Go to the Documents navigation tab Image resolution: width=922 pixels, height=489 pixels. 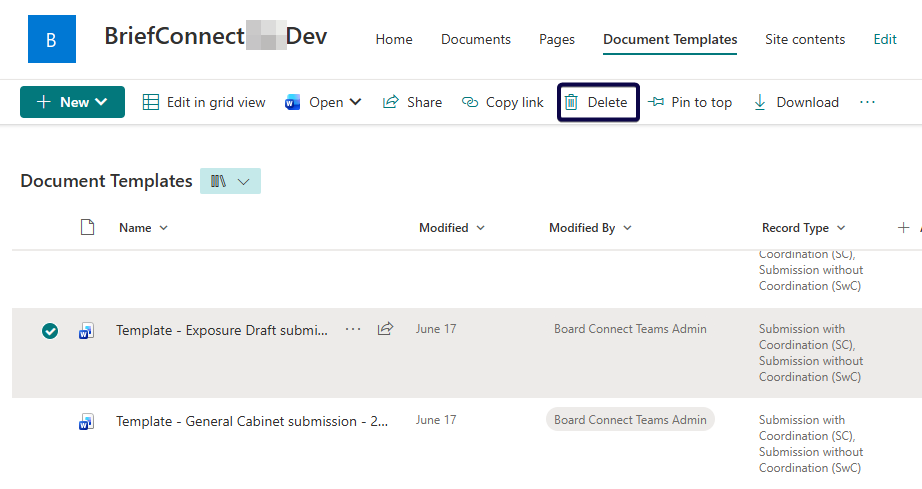pos(475,39)
